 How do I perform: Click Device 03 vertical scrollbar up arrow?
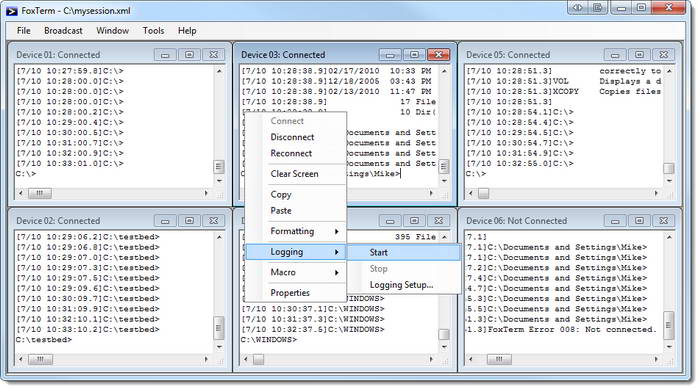[x=444, y=71]
